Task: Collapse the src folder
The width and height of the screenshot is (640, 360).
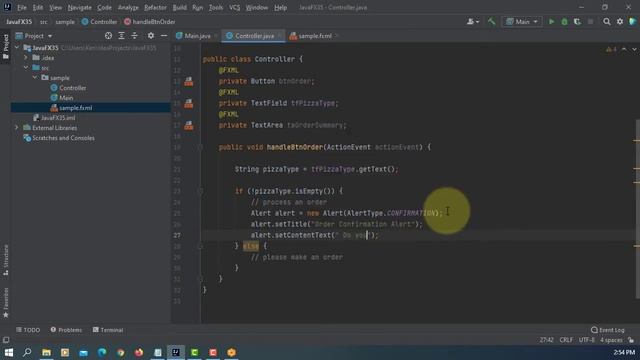Action: click(x=26, y=68)
